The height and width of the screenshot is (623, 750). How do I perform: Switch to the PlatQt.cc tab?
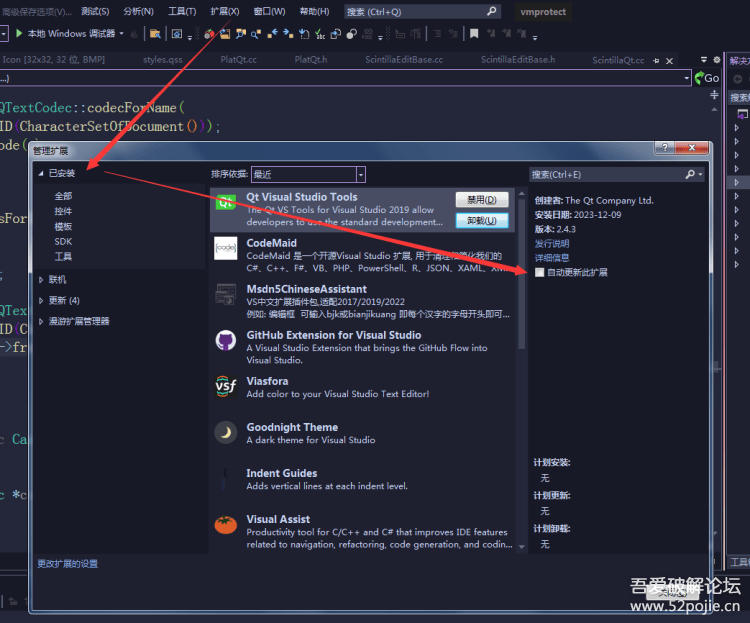pyautogui.click(x=238, y=60)
